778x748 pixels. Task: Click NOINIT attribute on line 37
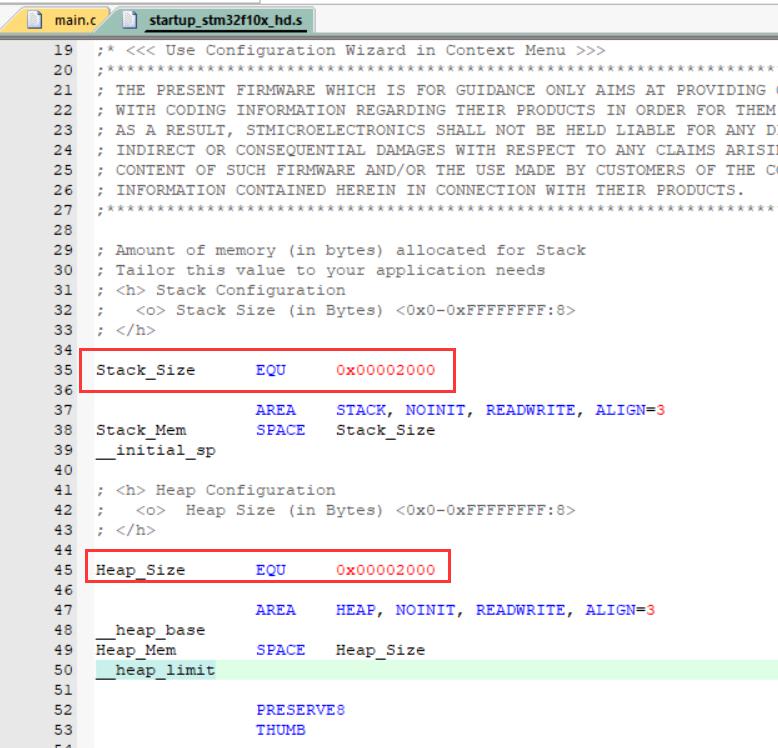[x=436, y=410]
